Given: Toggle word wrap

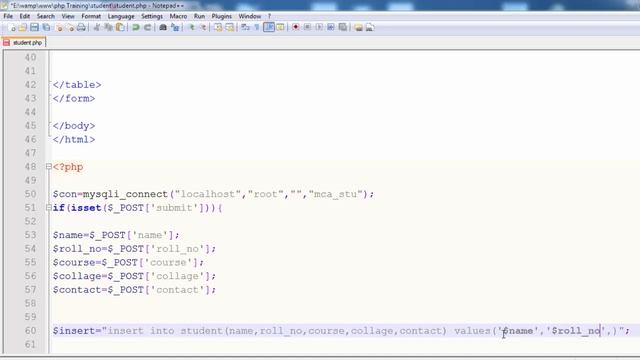Looking at the screenshot, I should tap(245, 27).
